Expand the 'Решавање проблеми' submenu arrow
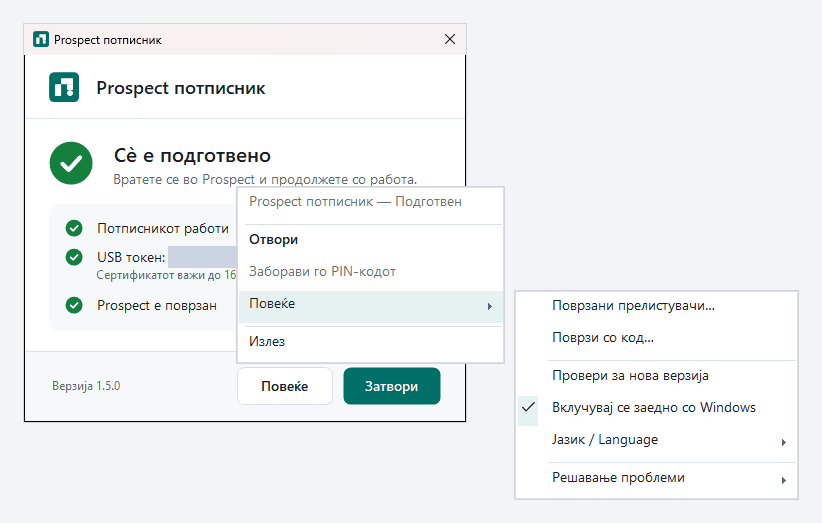 (x=784, y=480)
